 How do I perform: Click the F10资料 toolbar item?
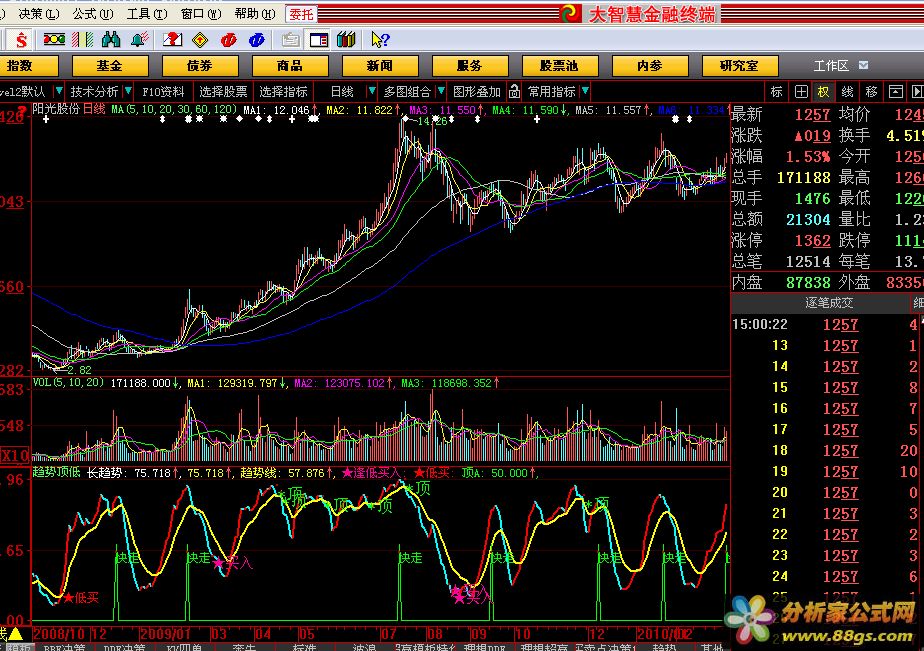(x=163, y=91)
